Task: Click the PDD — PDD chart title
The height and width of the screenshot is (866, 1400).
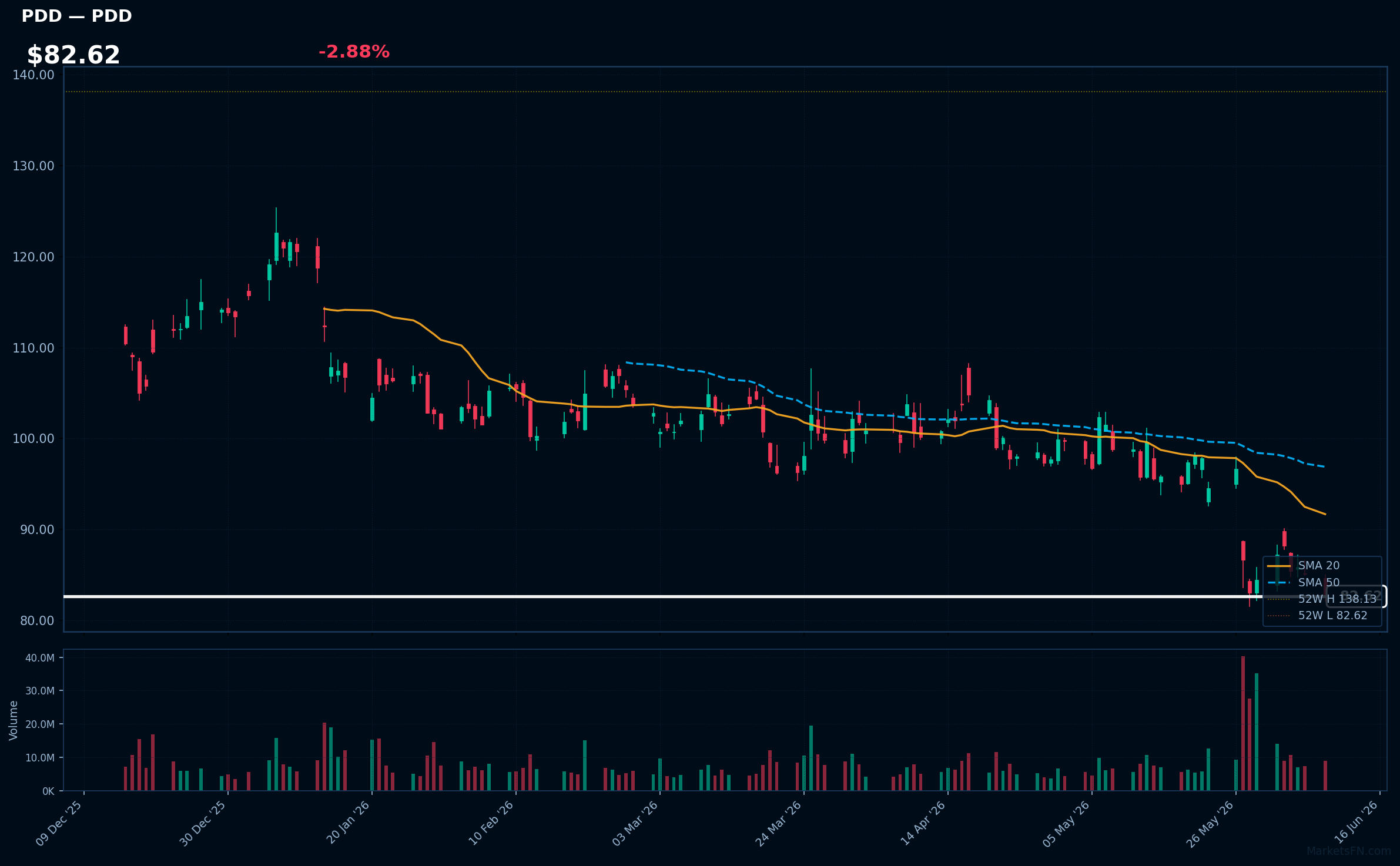Action: coord(76,16)
